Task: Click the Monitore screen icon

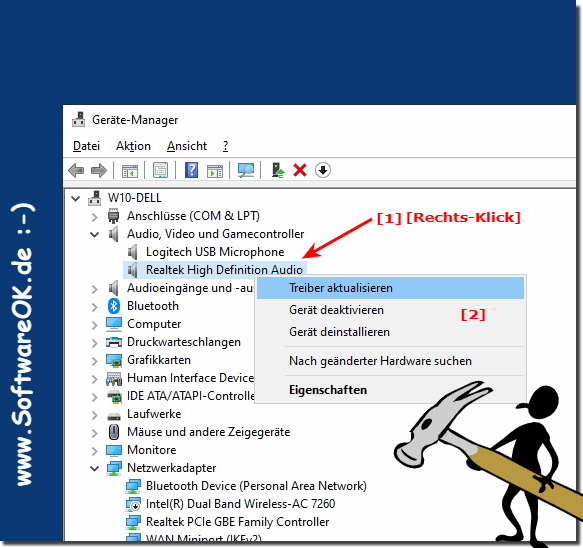Action: tap(114, 450)
